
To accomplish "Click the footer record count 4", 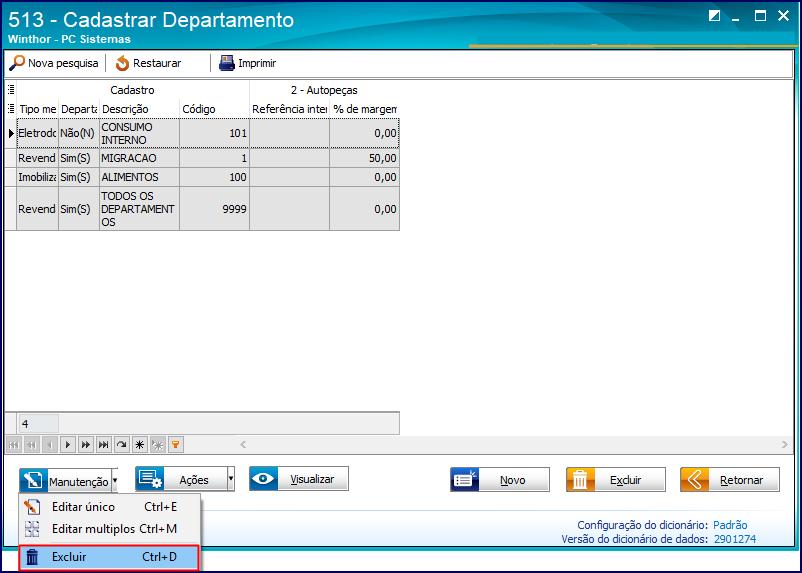I will point(38,424).
